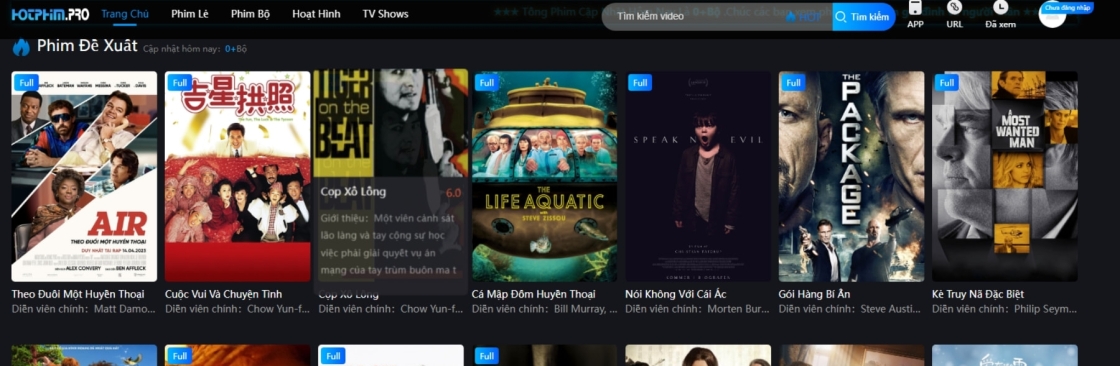Open the Cuộc Vui Và Chuyện Tình poster
Image resolution: width=1120 pixels, height=366 pixels.
(x=238, y=177)
